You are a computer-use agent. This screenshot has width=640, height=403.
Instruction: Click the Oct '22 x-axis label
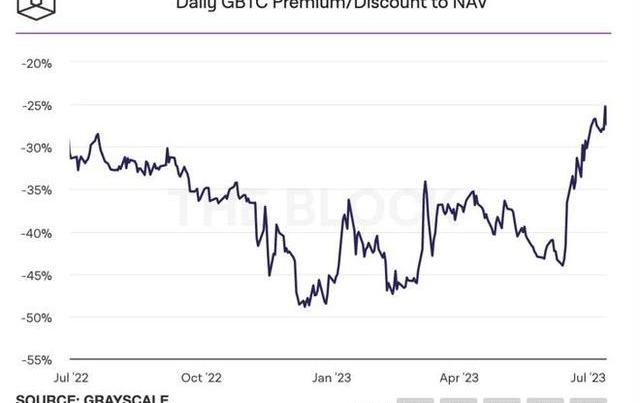(201, 378)
